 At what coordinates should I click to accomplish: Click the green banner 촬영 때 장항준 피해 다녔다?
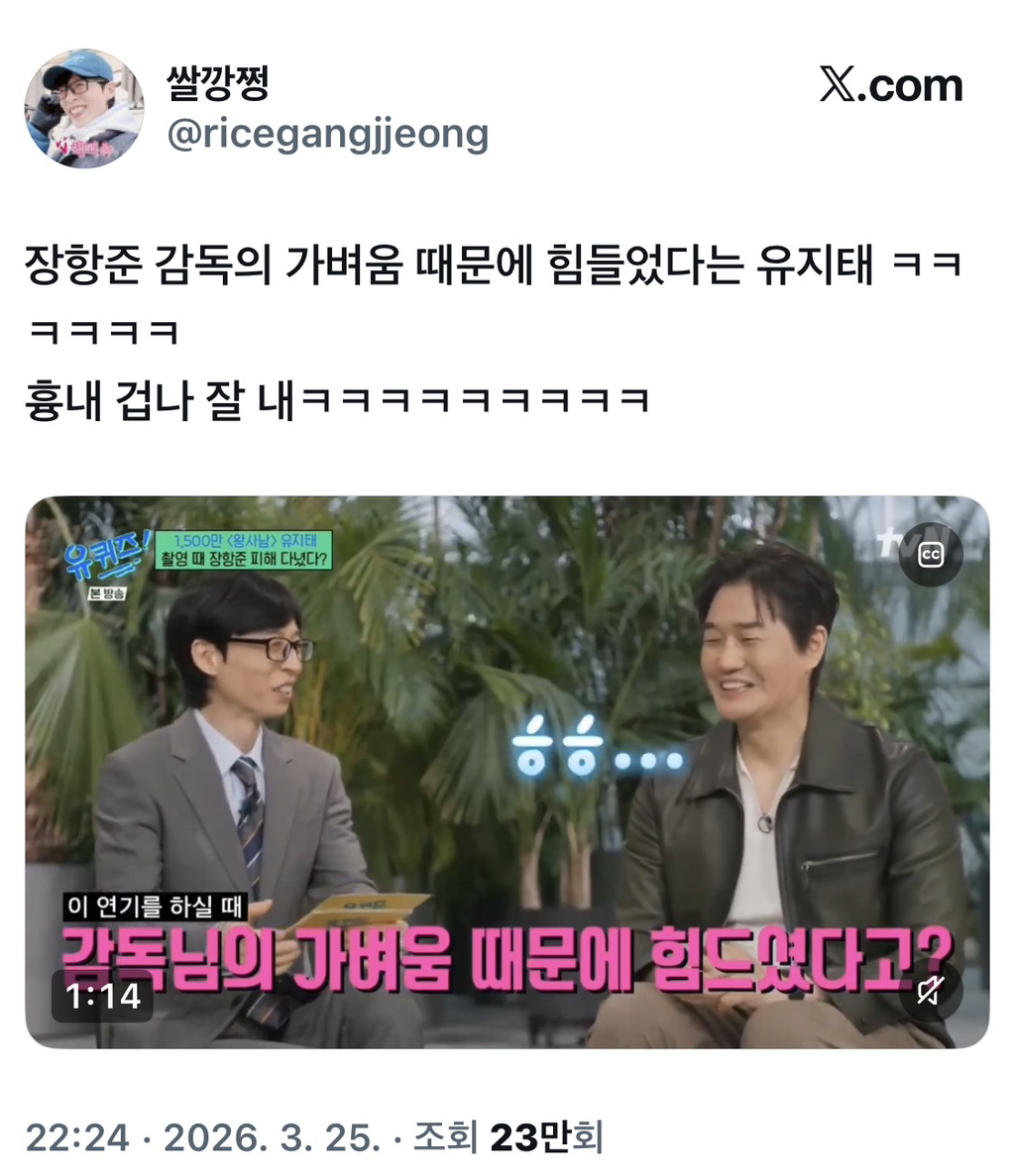[243, 551]
